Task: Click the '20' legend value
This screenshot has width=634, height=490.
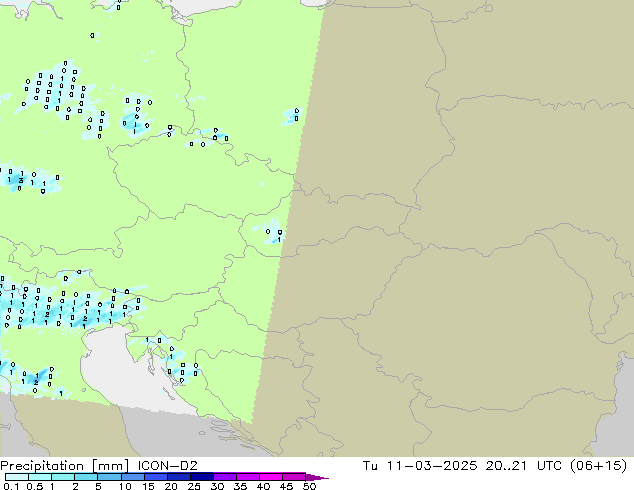Action: pos(171,486)
